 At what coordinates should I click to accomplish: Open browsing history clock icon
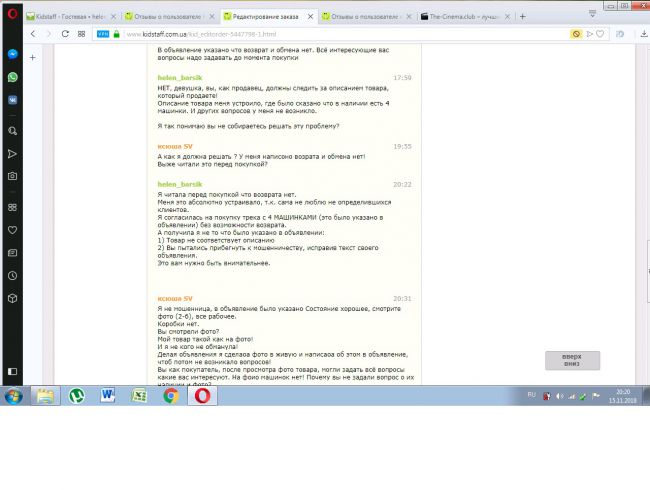click(11, 274)
